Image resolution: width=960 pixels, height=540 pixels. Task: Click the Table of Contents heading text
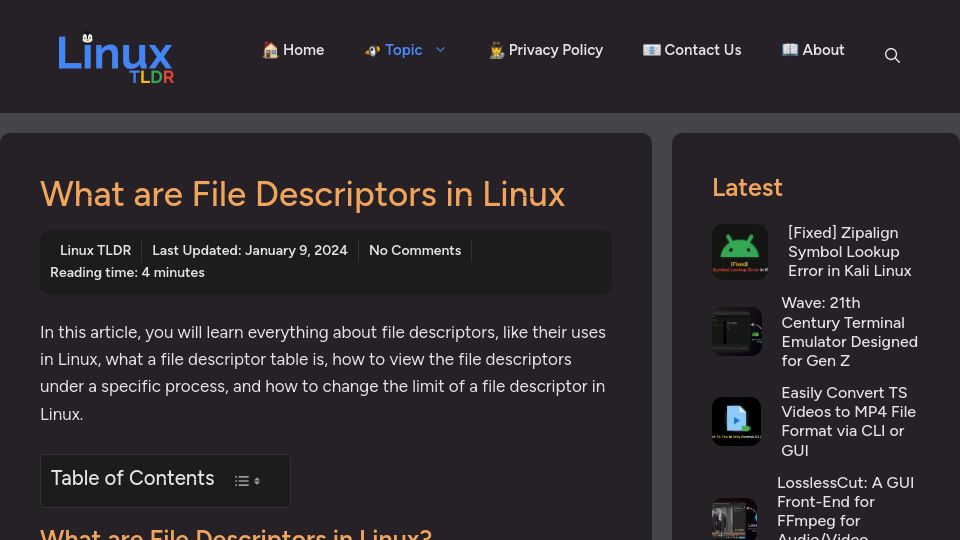click(132, 478)
